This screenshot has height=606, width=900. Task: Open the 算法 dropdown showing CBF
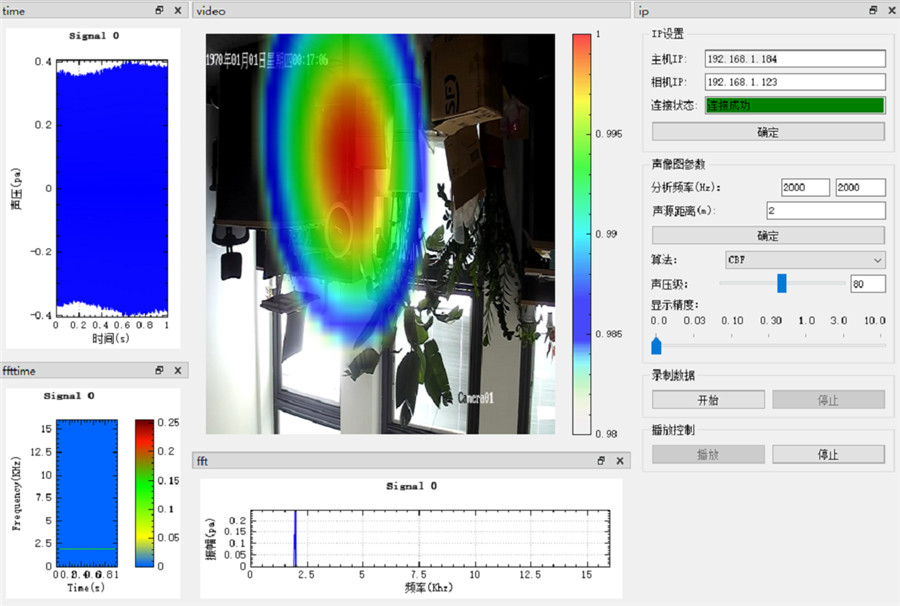point(805,260)
